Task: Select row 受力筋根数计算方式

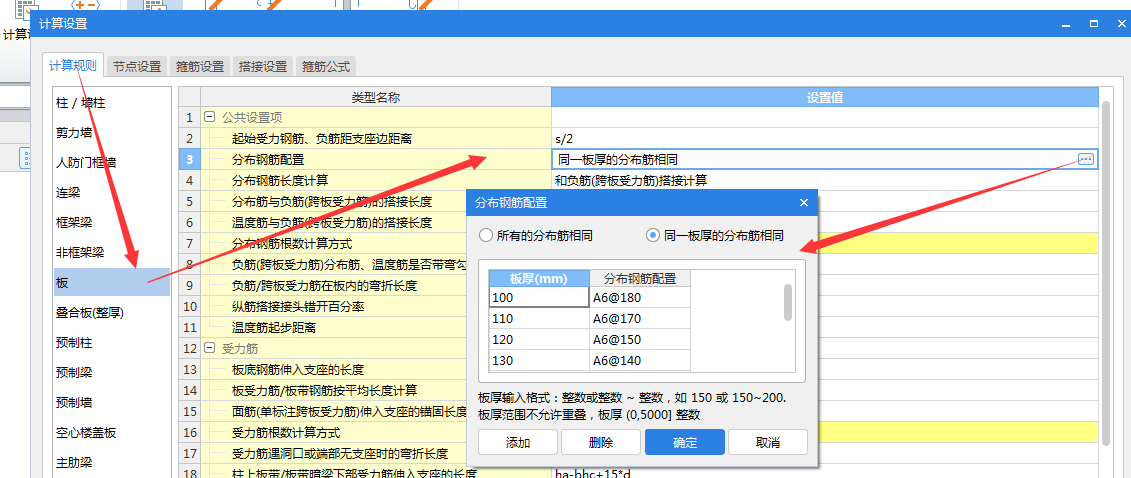Action: tap(334, 433)
